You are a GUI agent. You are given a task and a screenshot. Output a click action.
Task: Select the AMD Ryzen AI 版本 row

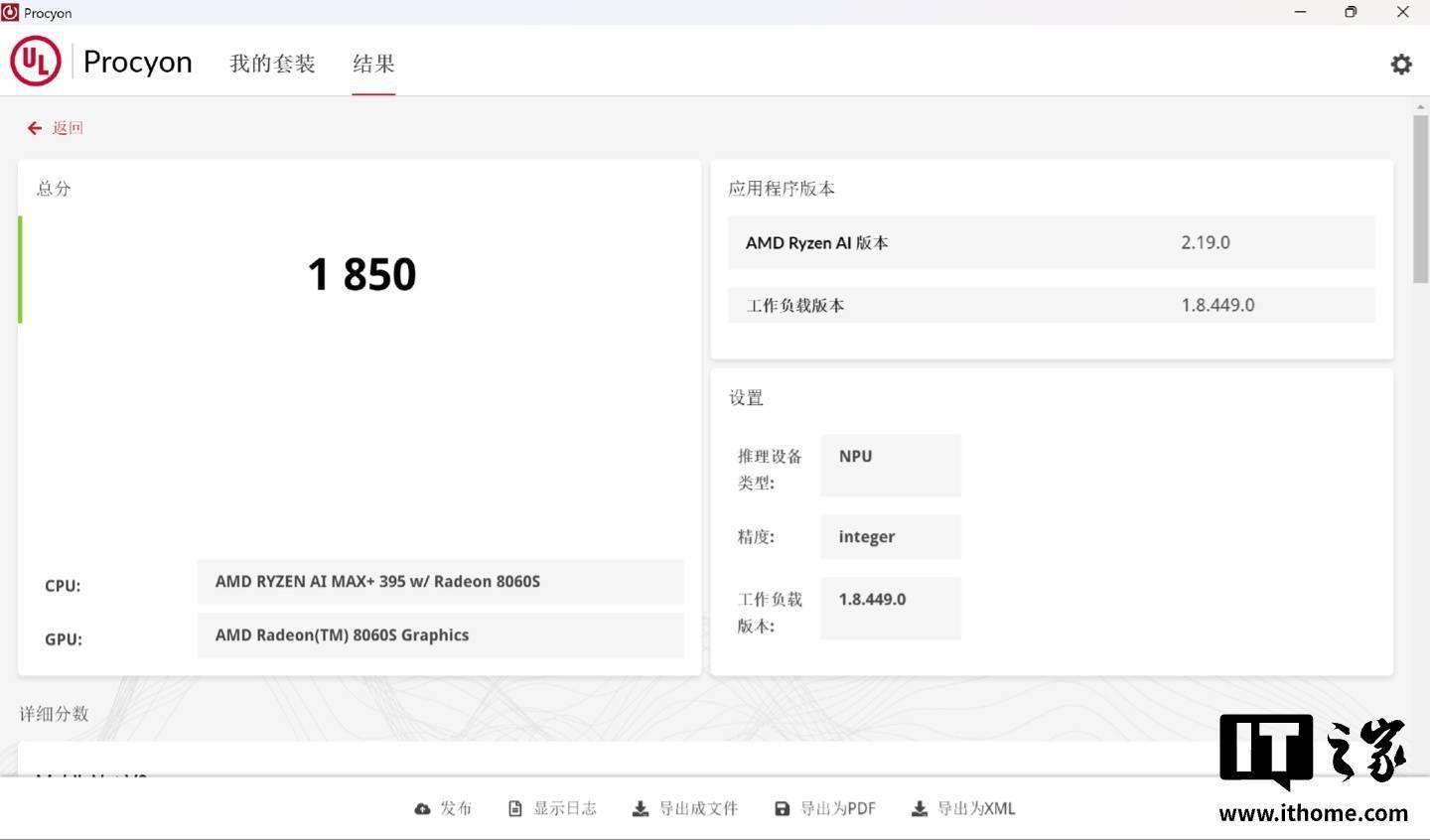(x=1051, y=243)
